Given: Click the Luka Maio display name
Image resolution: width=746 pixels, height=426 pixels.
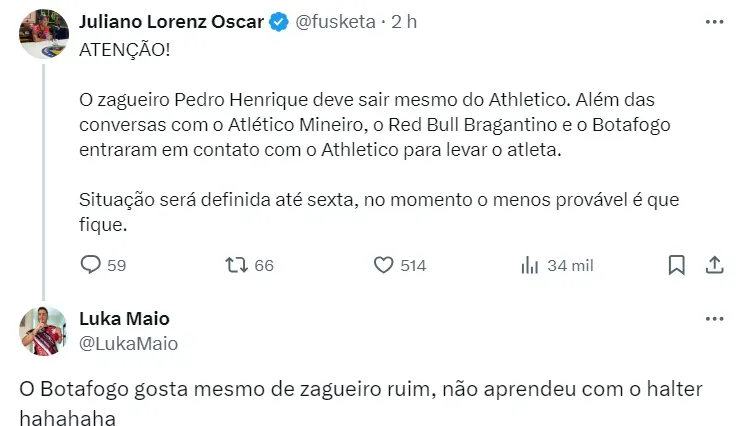Looking at the screenshot, I should point(124,319).
